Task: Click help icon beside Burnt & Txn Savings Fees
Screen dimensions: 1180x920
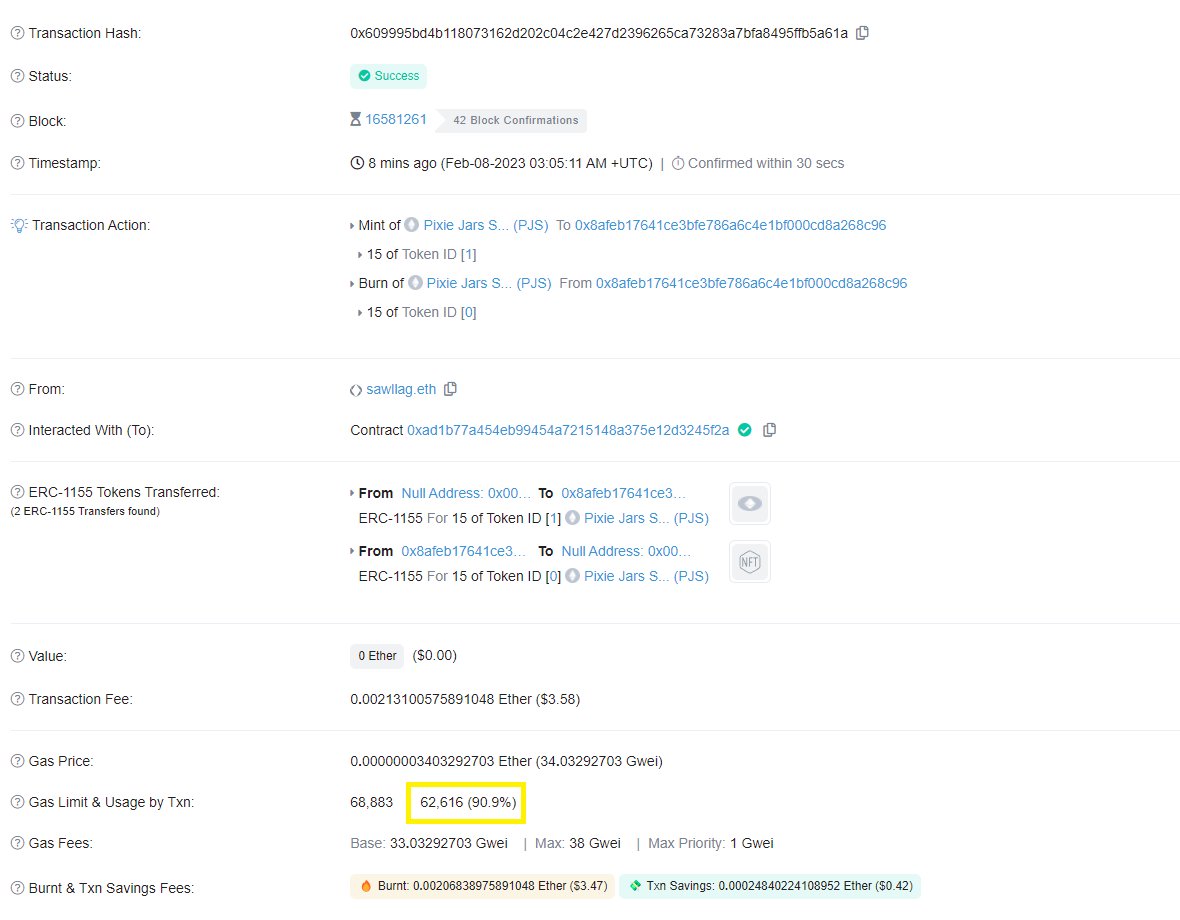Action: coord(17,888)
